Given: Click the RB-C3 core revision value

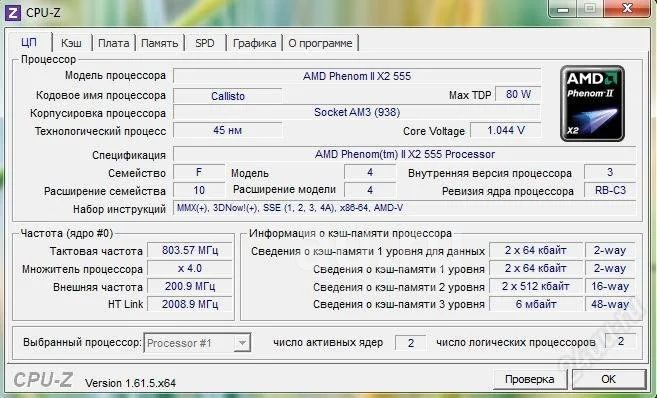Looking at the screenshot, I should click(x=610, y=190).
